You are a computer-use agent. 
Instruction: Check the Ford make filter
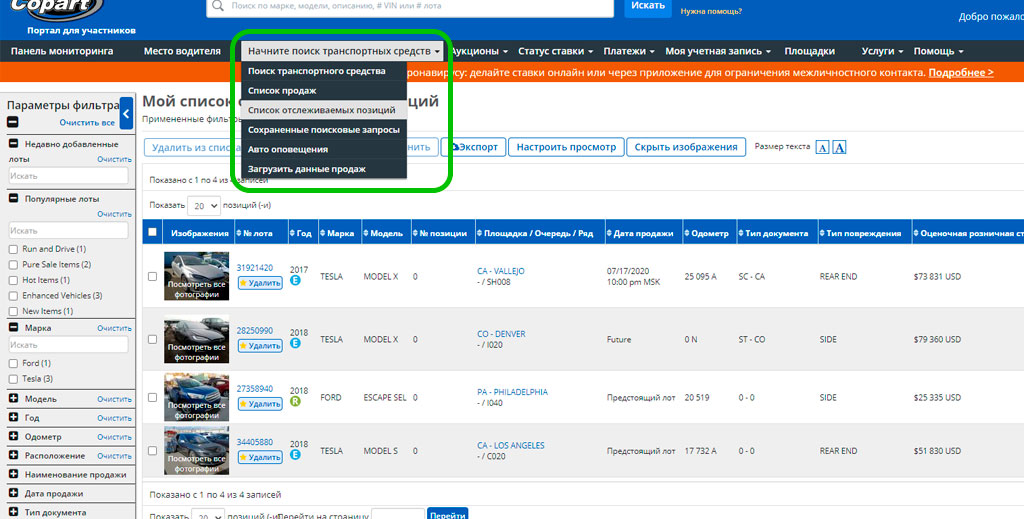[x=13, y=364]
